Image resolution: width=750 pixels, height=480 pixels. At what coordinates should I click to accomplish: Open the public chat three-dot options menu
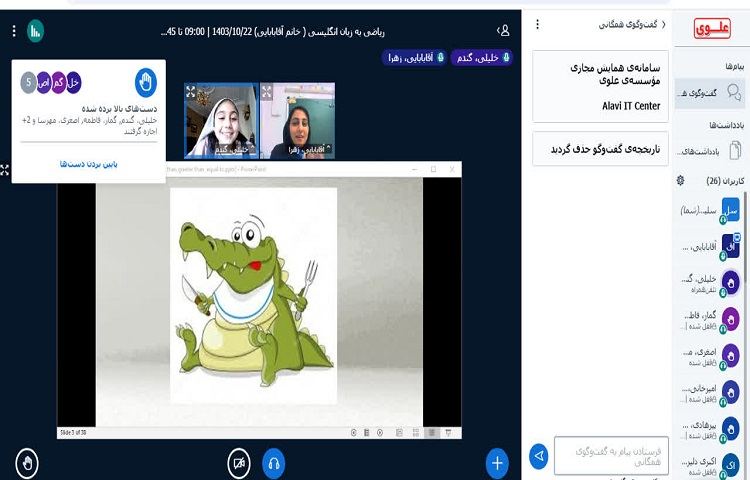tap(538, 24)
